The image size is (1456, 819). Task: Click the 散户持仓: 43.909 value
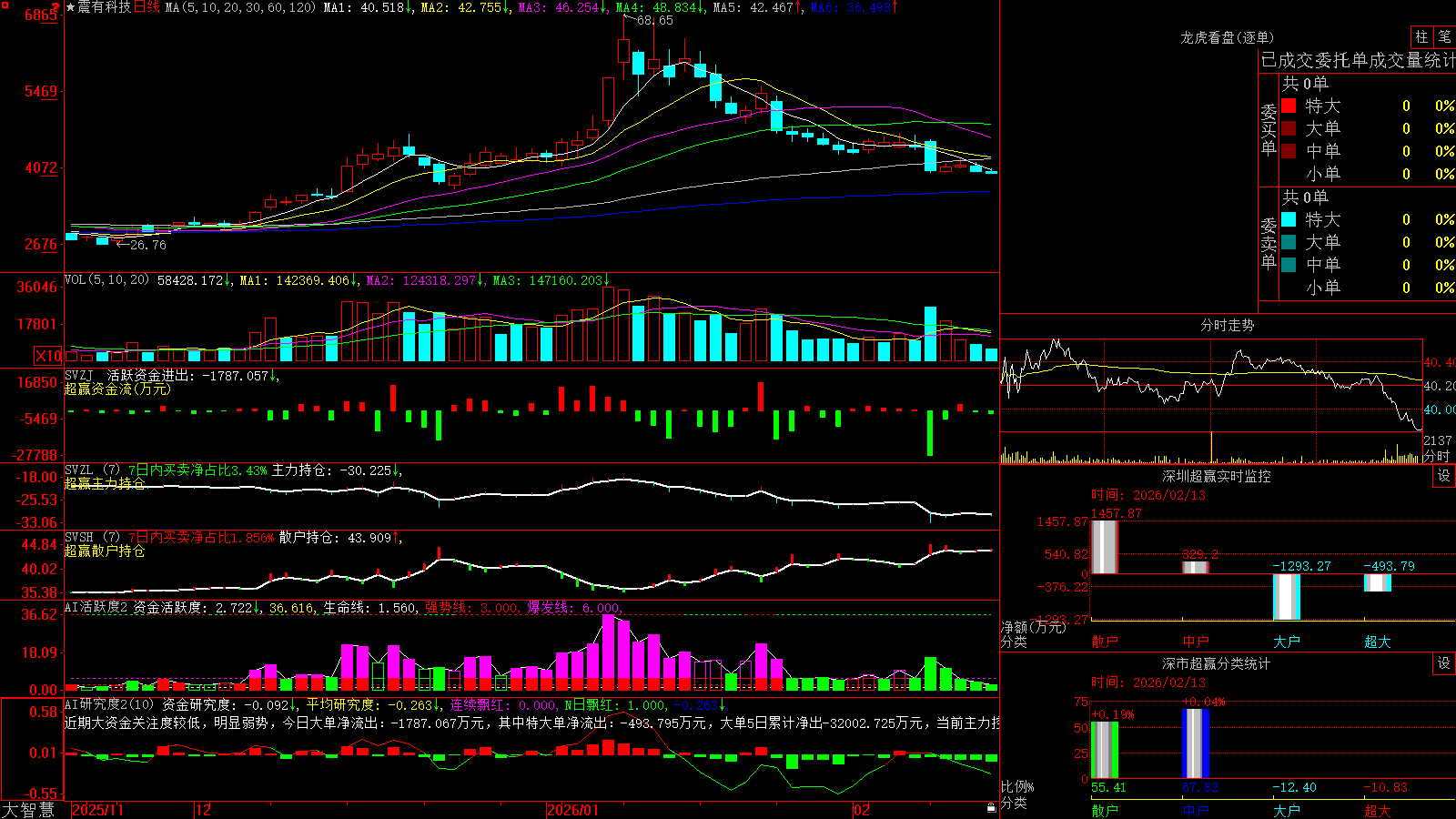coord(339,538)
